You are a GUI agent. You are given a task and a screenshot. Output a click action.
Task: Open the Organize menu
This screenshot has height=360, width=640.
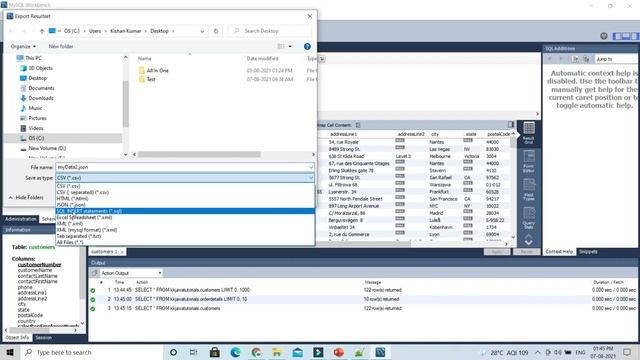pos(23,47)
